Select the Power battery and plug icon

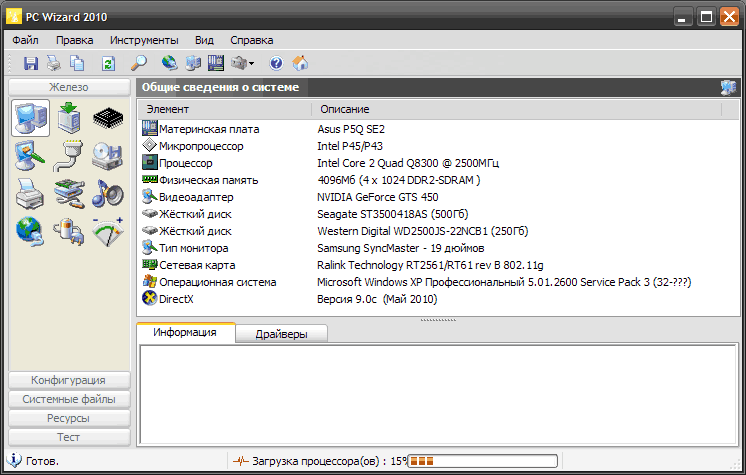pos(69,232)
